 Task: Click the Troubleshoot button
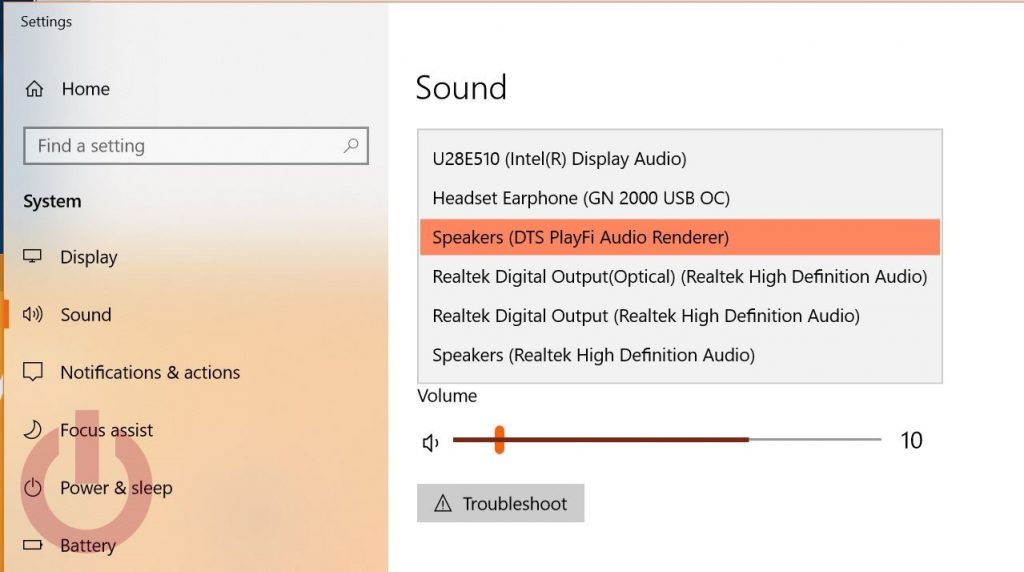(500, 503)
